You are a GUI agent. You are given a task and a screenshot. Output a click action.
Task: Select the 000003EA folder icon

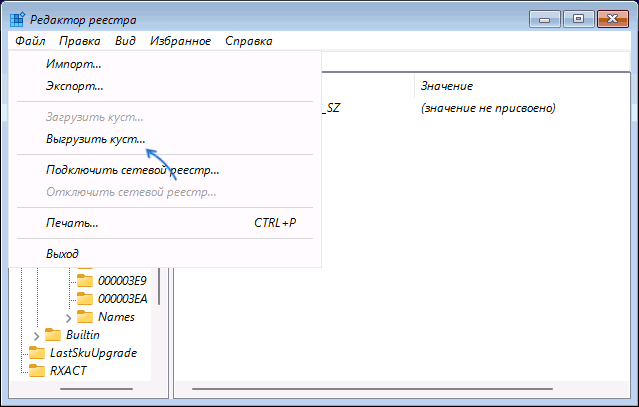click(84, 299)
